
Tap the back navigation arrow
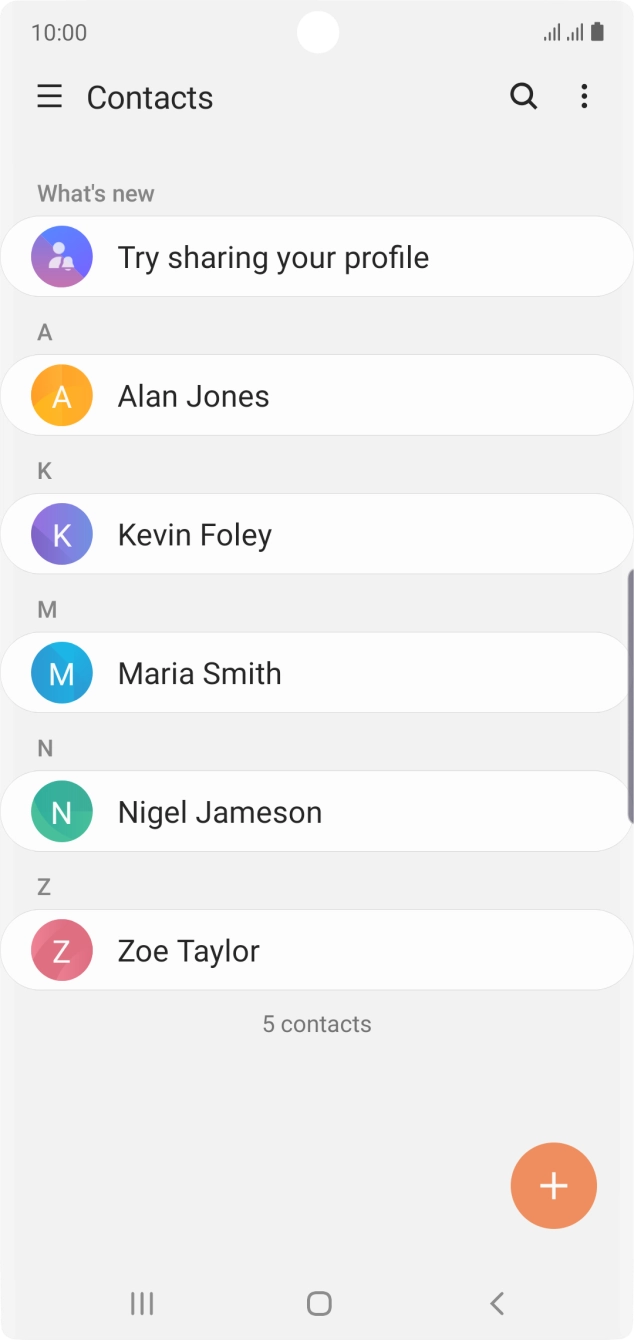tap(497, 1303)
